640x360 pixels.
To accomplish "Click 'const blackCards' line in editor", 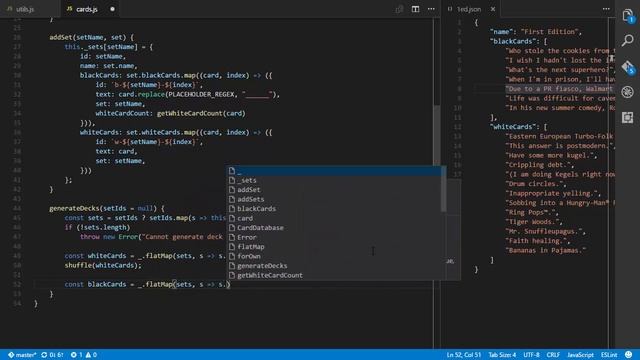I will 147,284.
